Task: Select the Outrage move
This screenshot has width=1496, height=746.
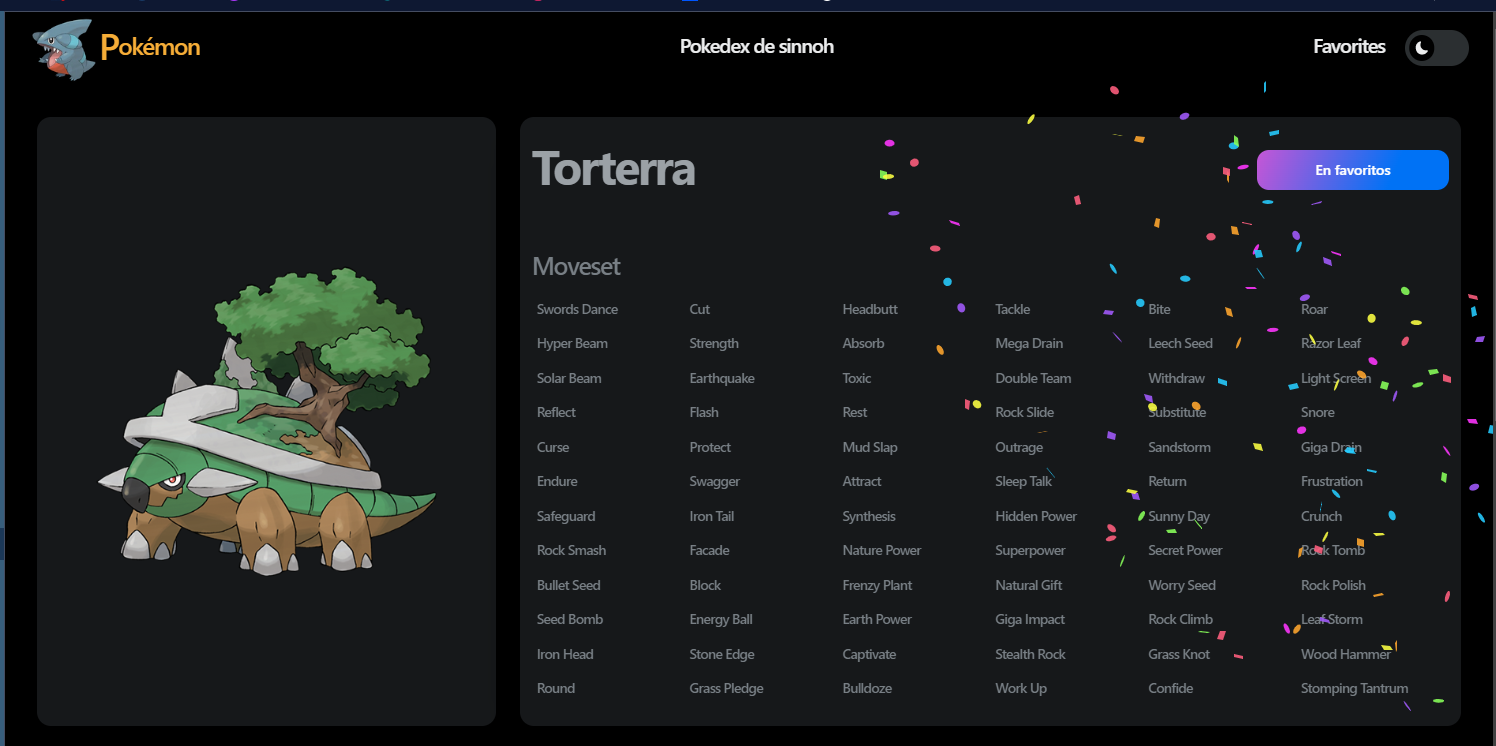Action: tap(1019, 447)
